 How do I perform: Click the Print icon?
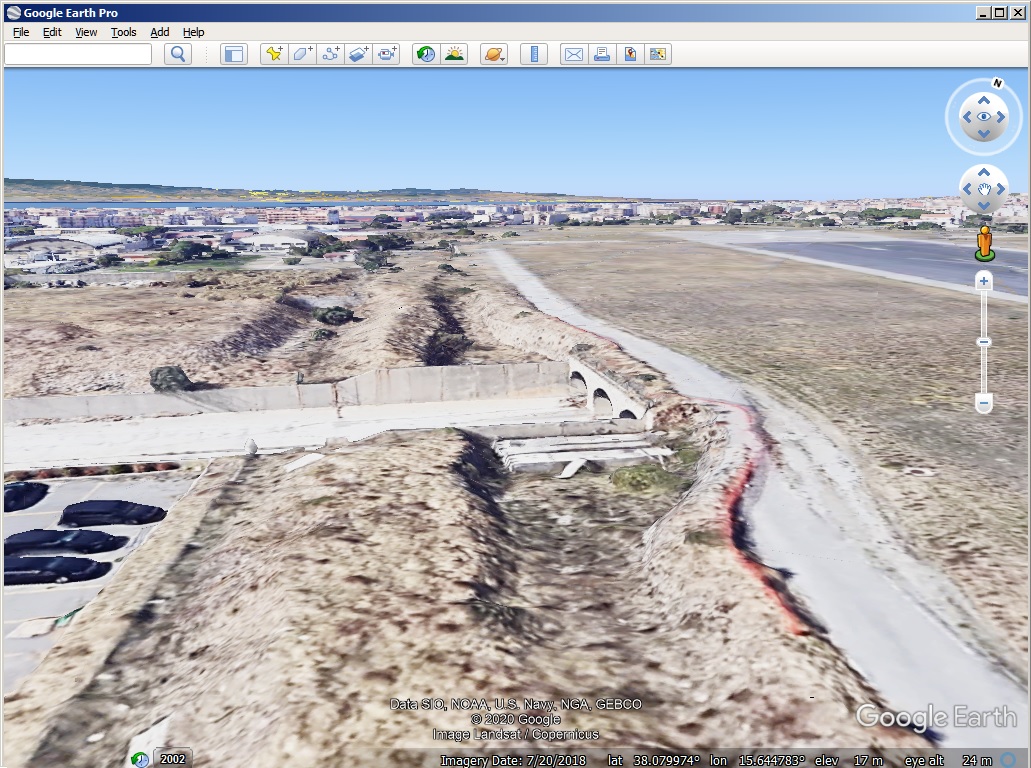click(601, 54)
